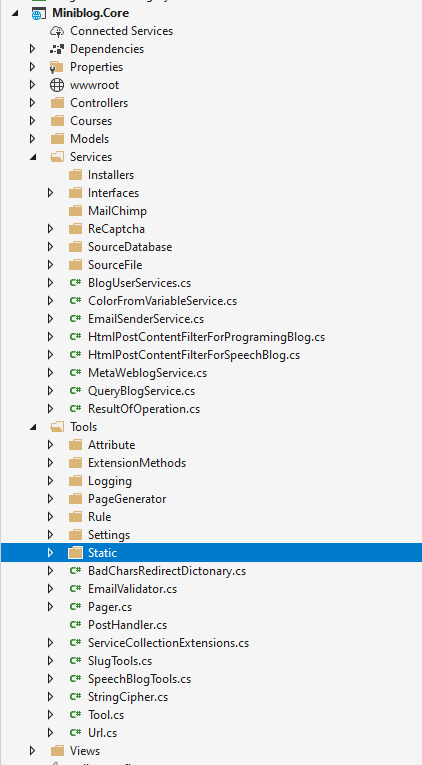Click the MailChimp folder icon
Screen dimensions: 422x765
coord(75,211)
